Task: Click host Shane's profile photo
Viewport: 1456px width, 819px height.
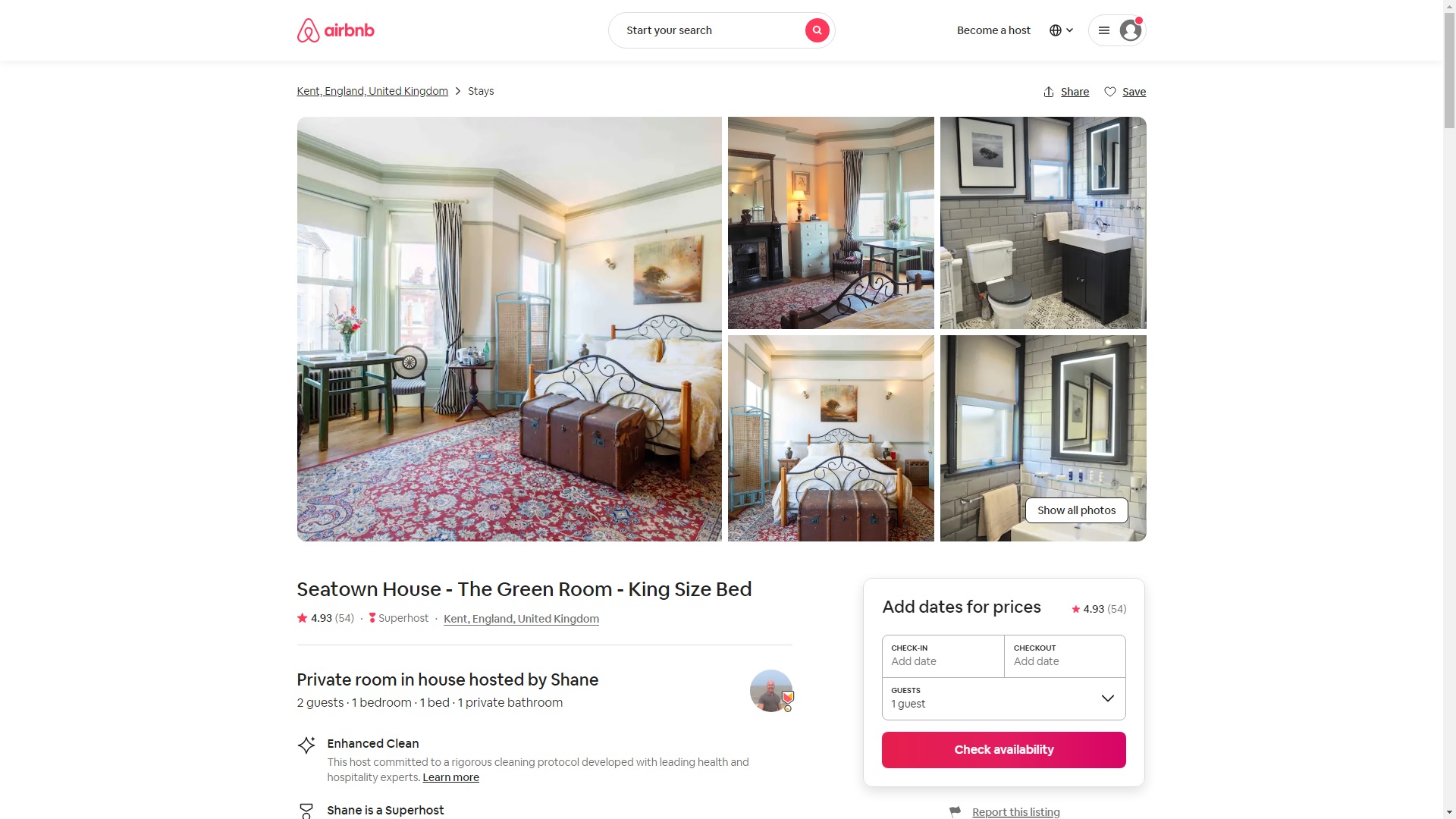Action: 770,690
